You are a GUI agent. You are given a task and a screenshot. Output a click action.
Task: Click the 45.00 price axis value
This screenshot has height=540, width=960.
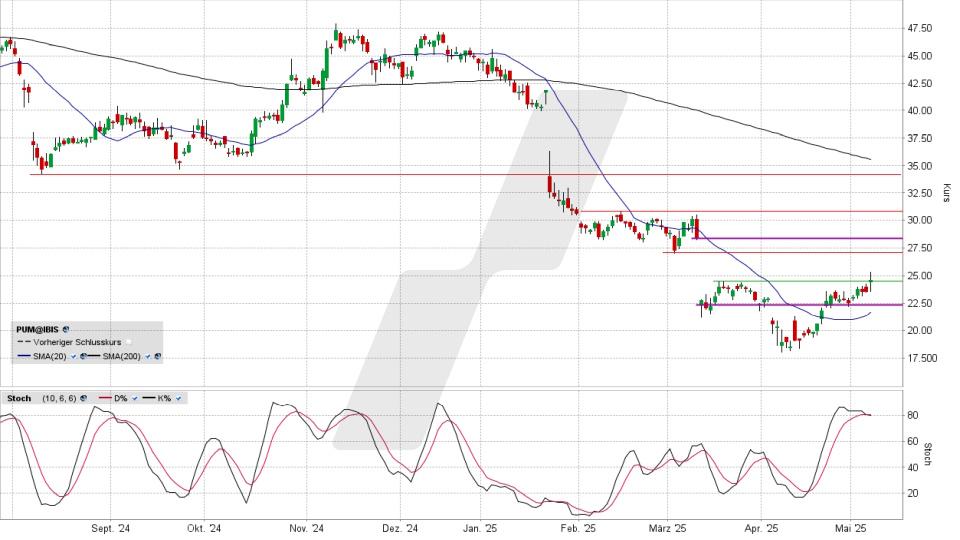tap(920, 56)
